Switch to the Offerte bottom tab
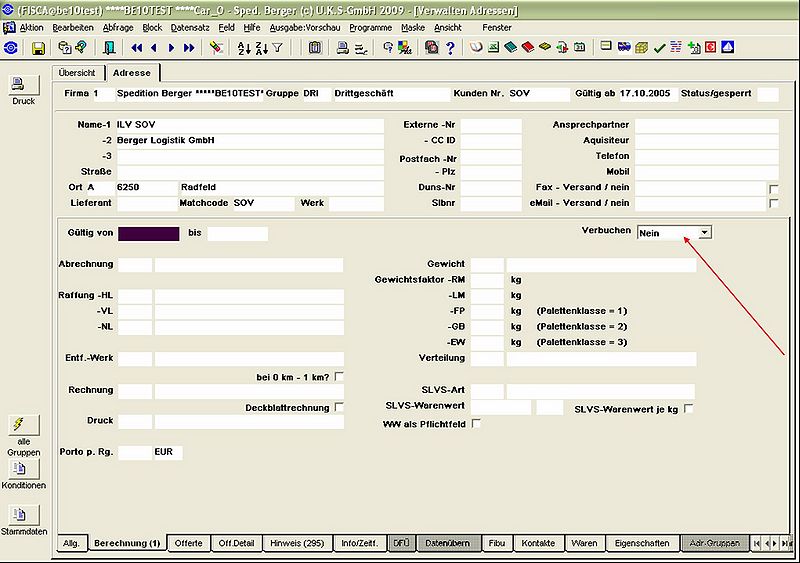The image size is (800, 563). 188,543
